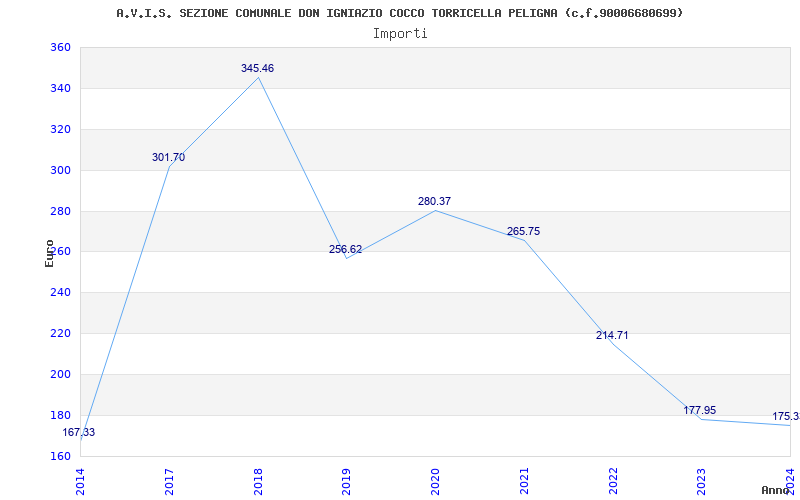Viewport: 800px width, 500px height.
Task: Click the 345.46 peak data label
Action: (x=258, y=68)
